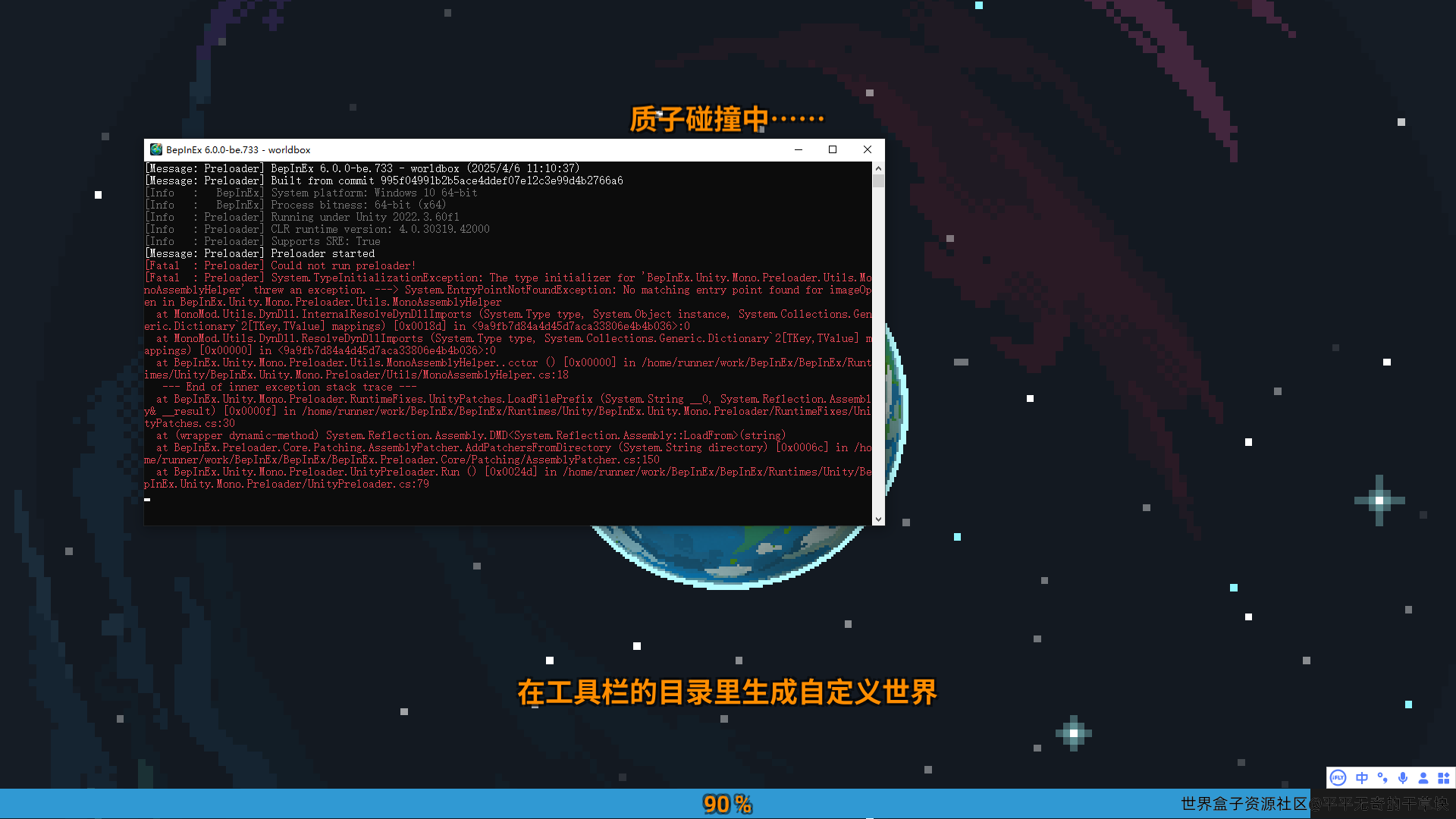Viewport: 1456px width, 819px height.
Task: Click the 'System platform: Windows 10 64-bit' line
Action: tap(311, 193)
